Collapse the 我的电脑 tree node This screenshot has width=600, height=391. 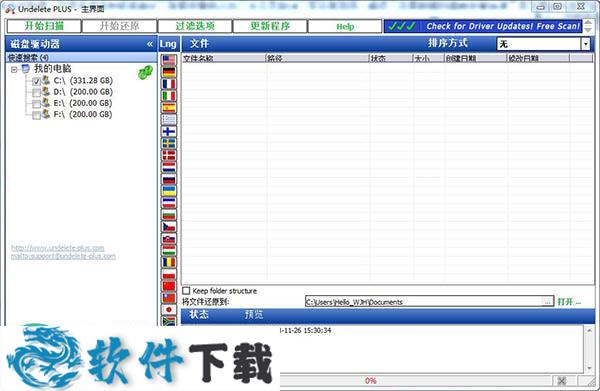[x=14, y=70]
